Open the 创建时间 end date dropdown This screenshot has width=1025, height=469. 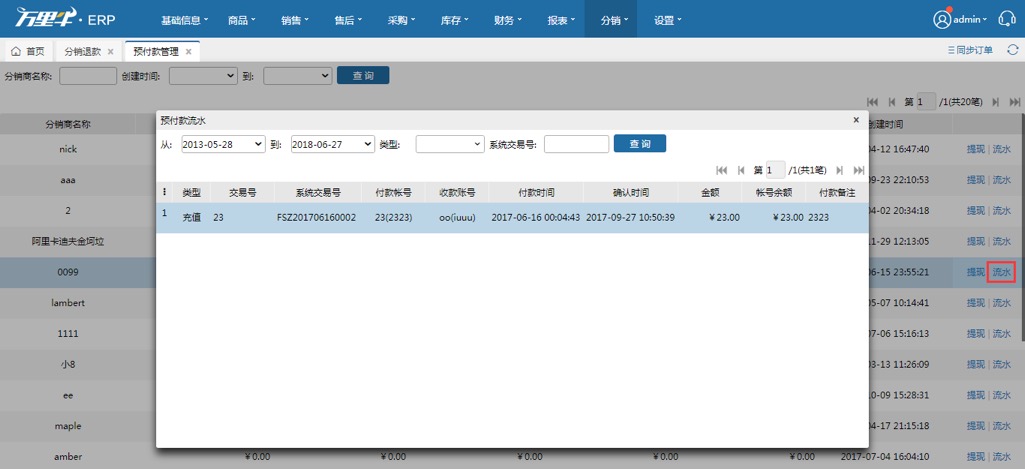(x=298, y=76)
